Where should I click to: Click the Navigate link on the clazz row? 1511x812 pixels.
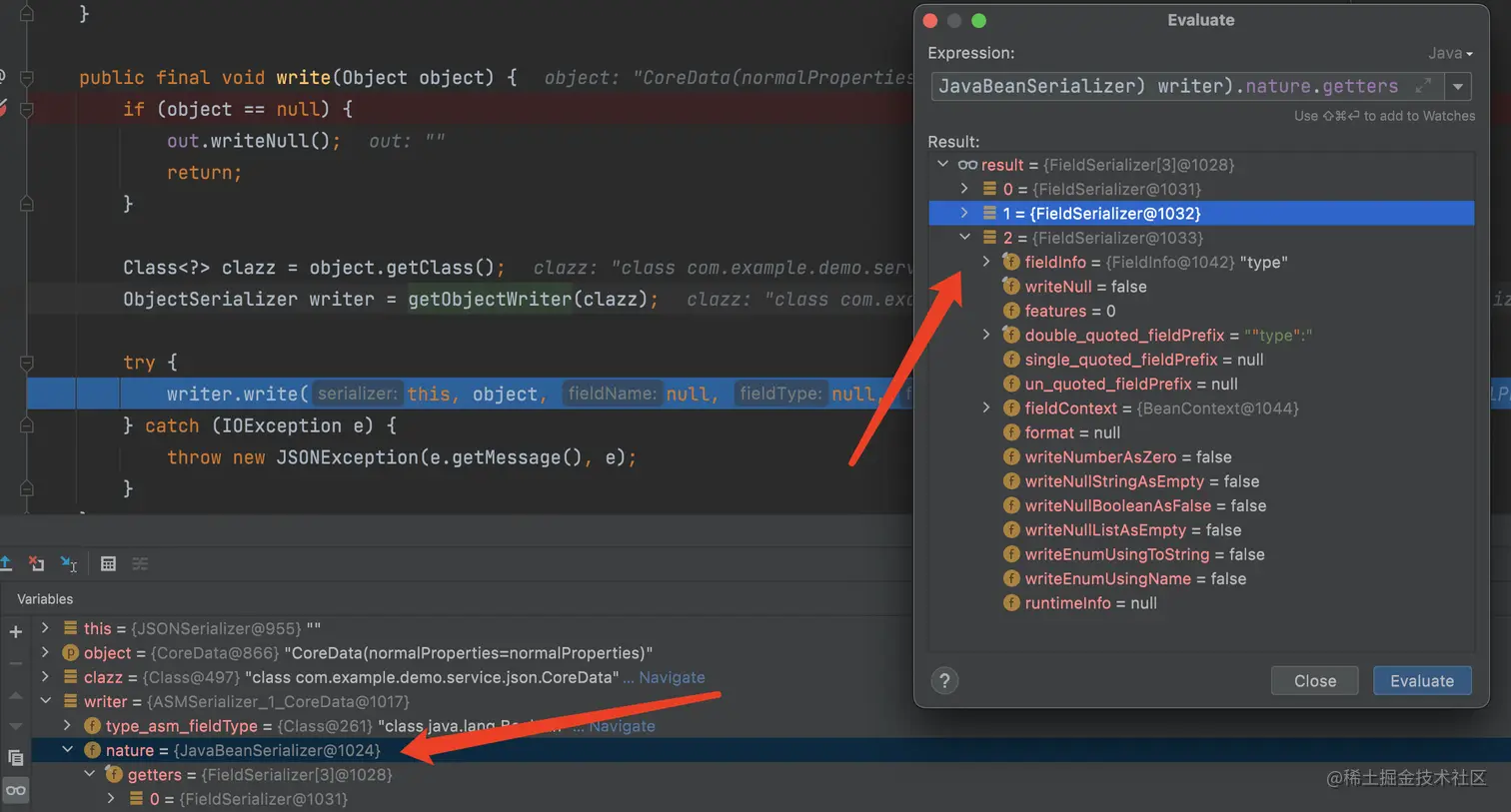tap(672, 677)
